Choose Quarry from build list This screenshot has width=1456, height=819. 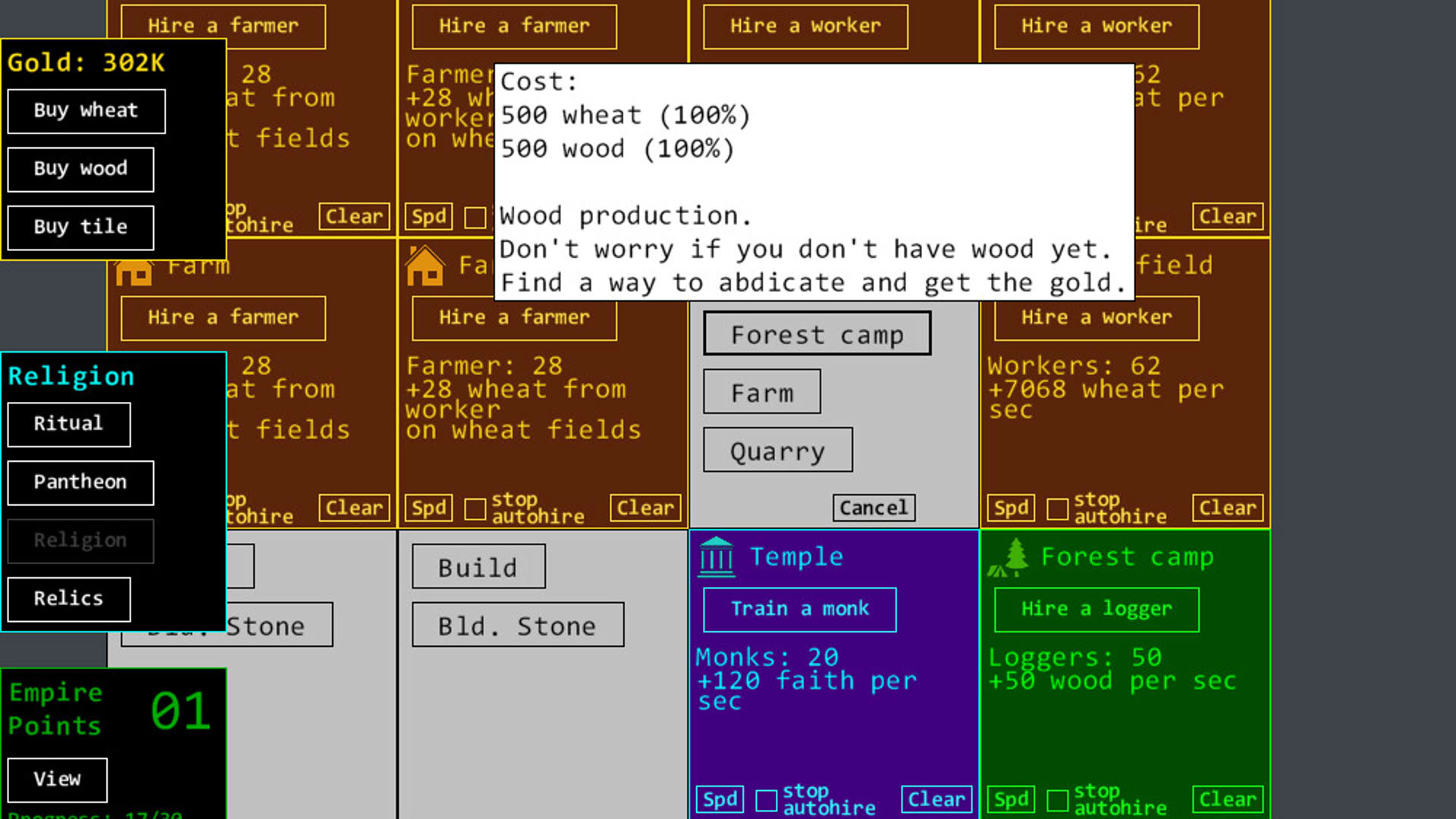(778, 450)
